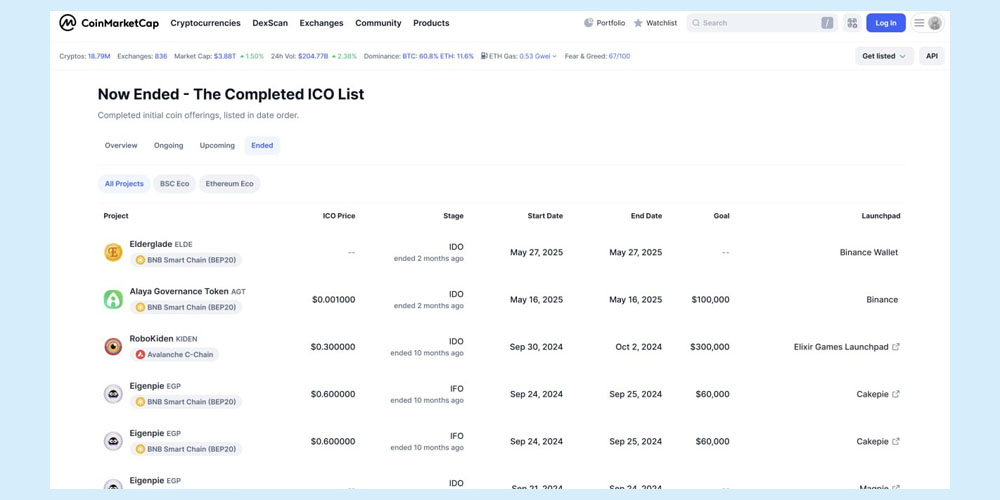Focus the Search input field
The height and width of the screenshot is (500, 1000).
[x=761, y=23]
